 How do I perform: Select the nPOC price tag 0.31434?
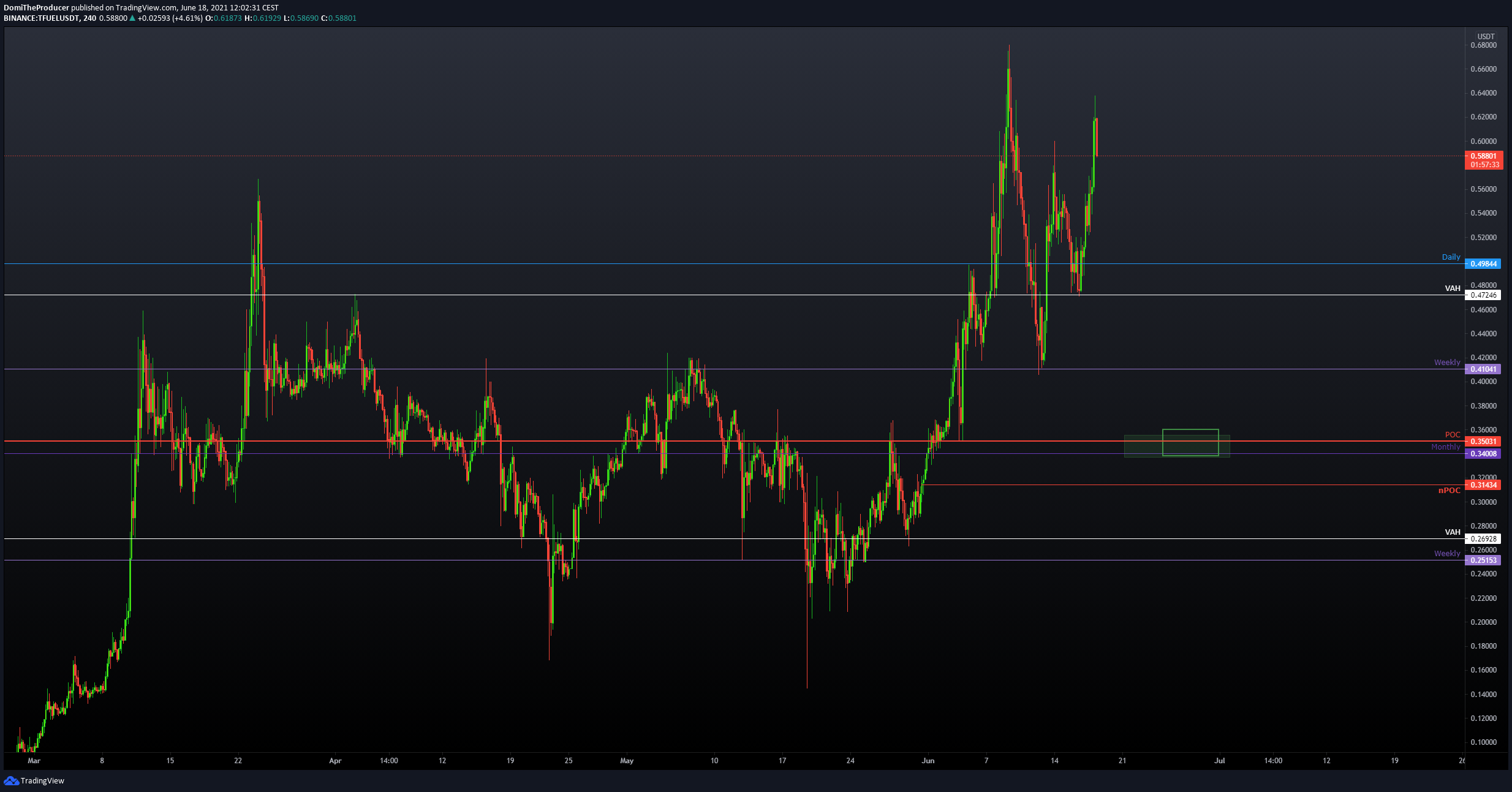(x=1482, y=485)
